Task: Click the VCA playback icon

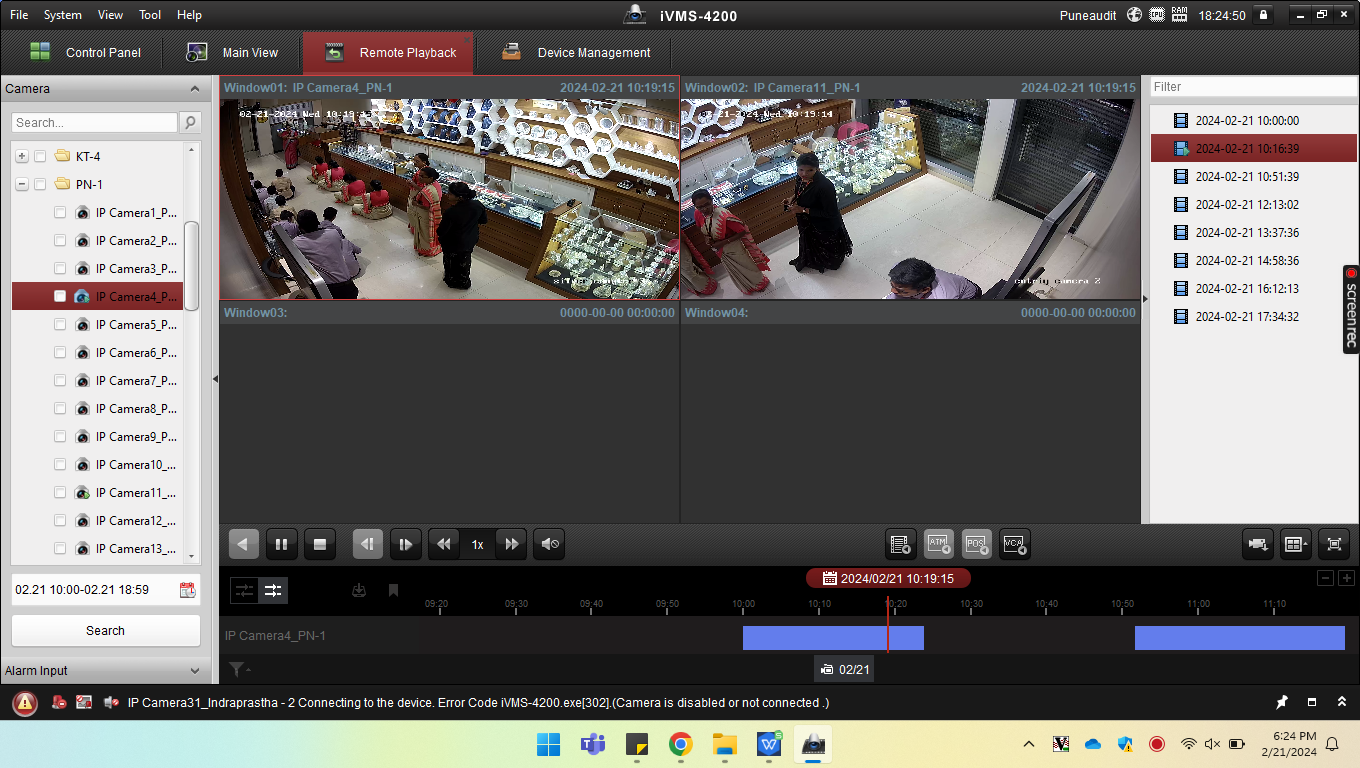Action: pyautogui.click(x=1015, y=544)
